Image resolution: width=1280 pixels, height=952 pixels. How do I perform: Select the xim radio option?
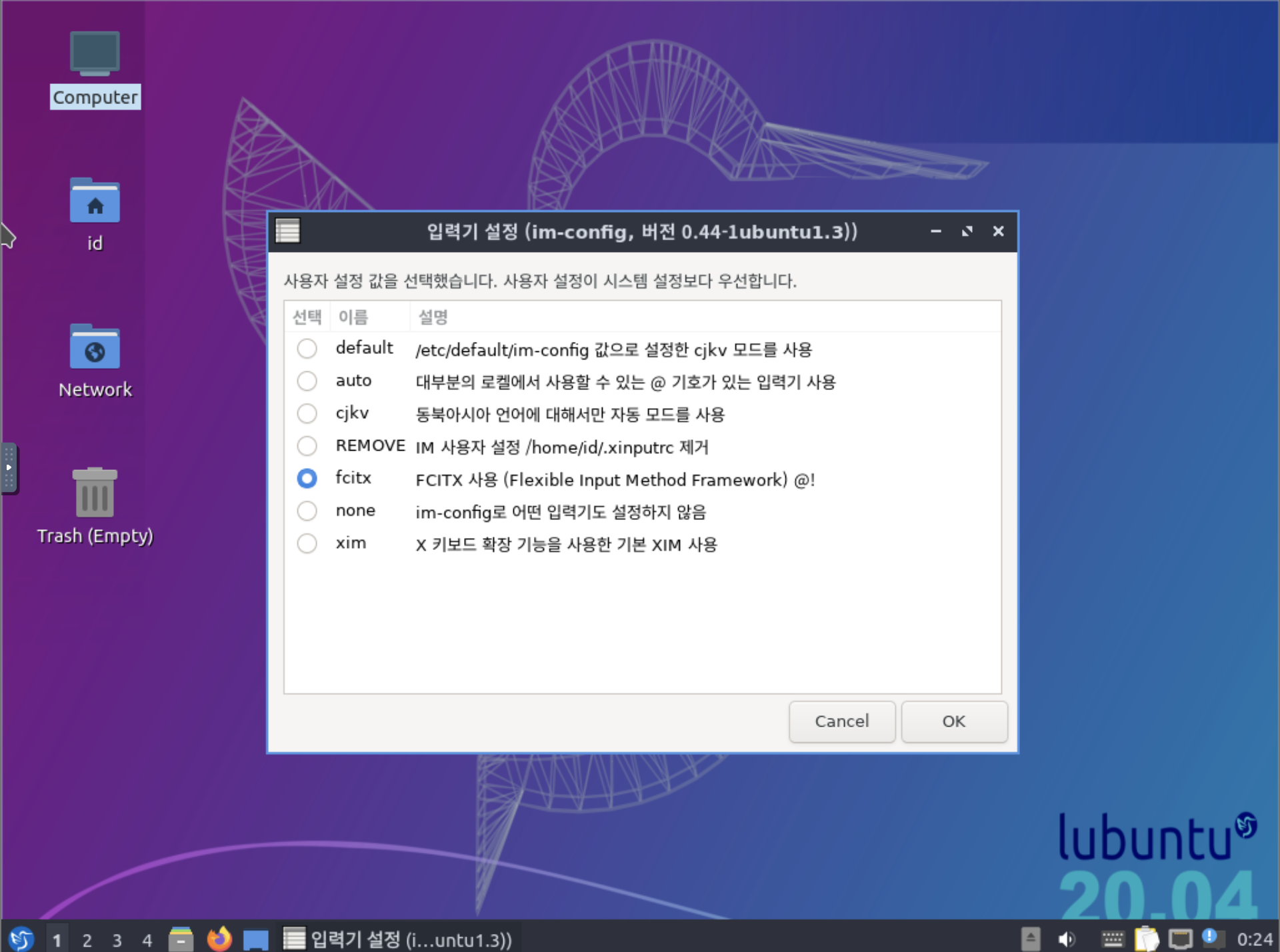[307, 543]
